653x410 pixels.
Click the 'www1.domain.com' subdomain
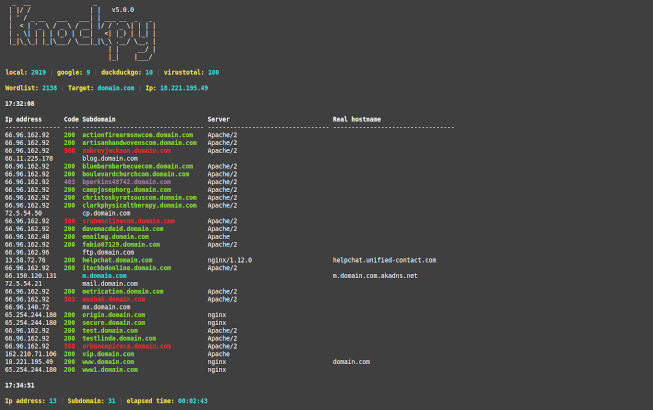(x=110, y=370)
